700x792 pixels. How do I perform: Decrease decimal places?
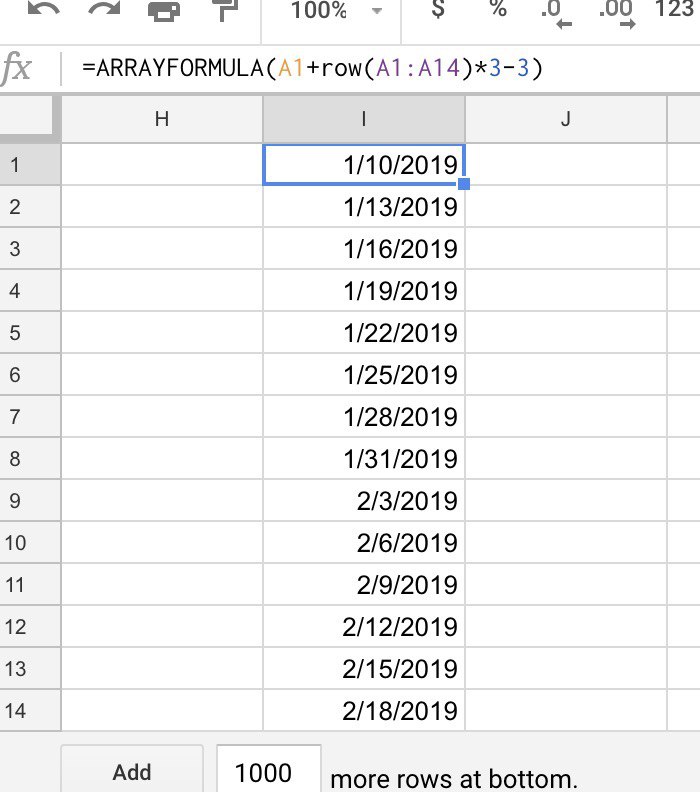pyautogui.click(x=556, y=13)
